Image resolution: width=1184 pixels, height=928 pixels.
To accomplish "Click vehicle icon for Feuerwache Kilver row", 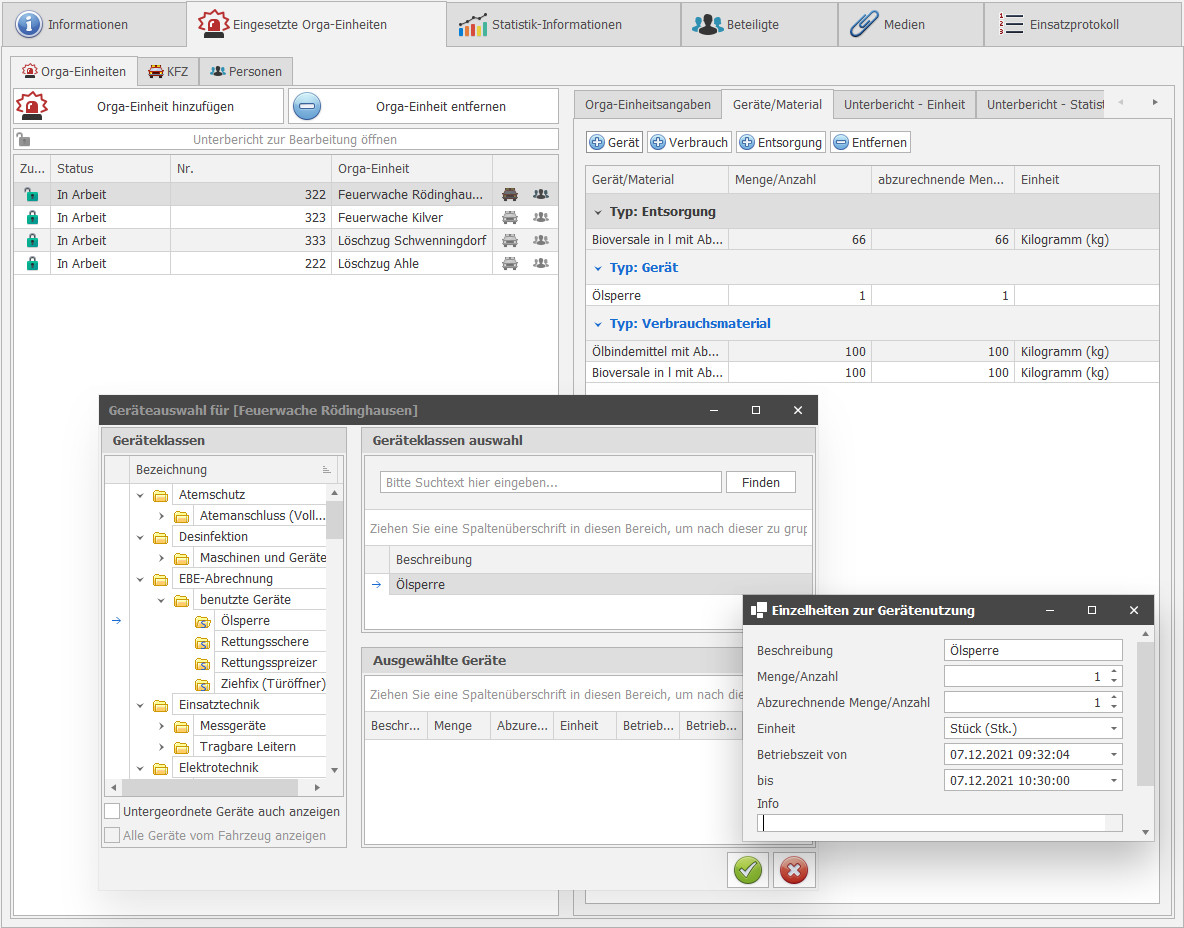I will tap(510, 217).
